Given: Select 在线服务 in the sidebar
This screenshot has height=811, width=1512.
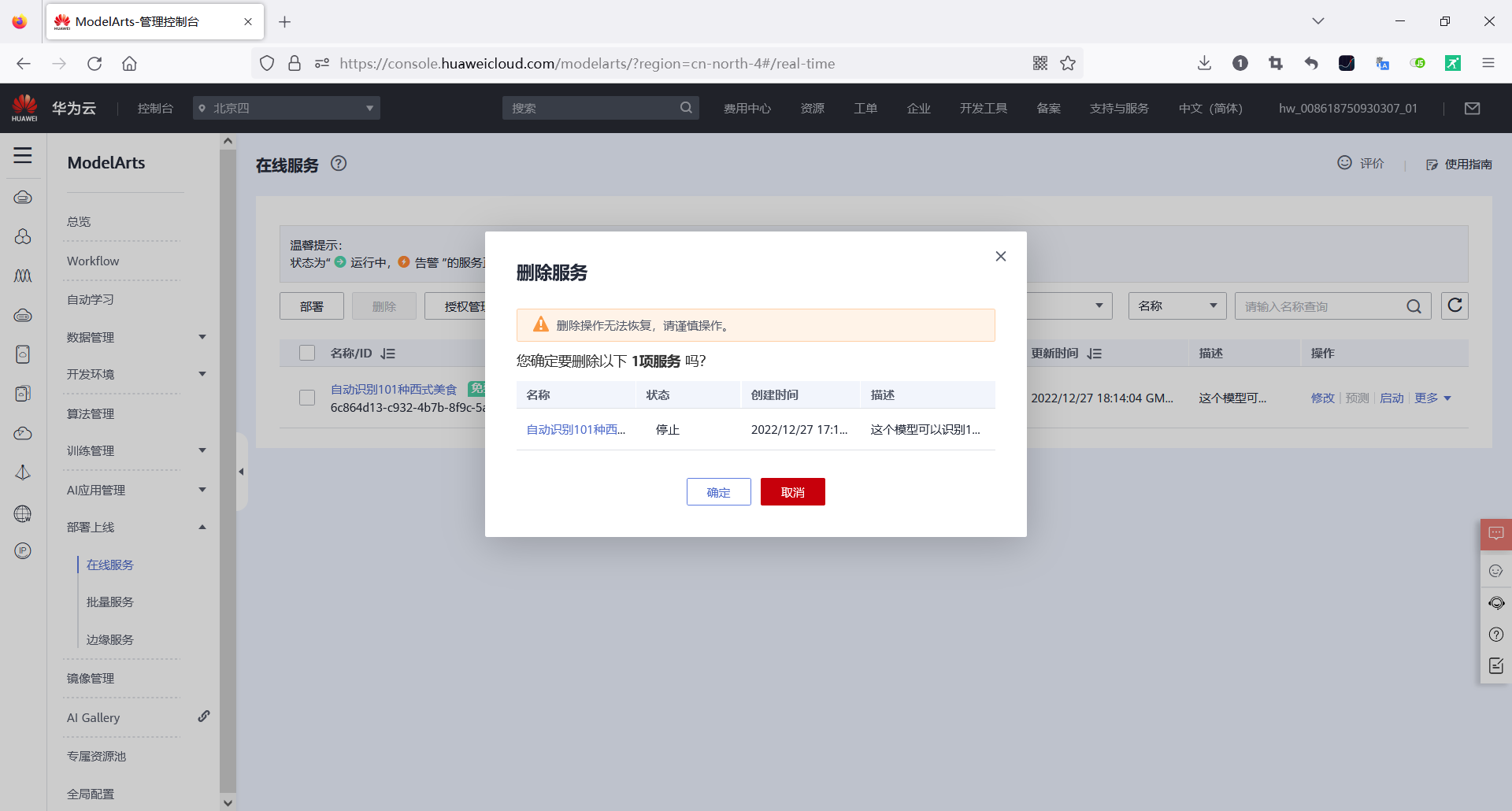Looking at the screenshot, I should pos(110,565).
